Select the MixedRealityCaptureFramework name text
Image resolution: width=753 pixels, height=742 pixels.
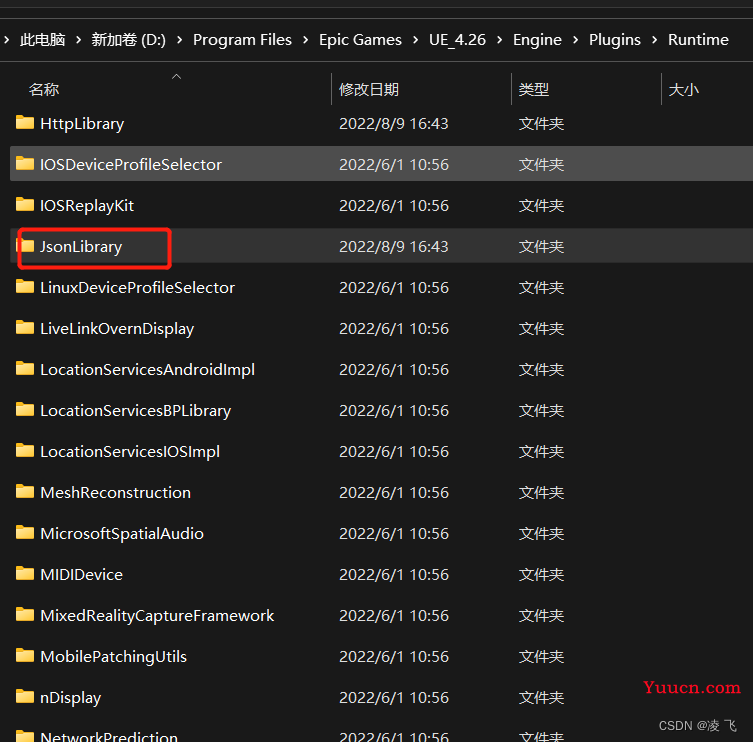157,616
